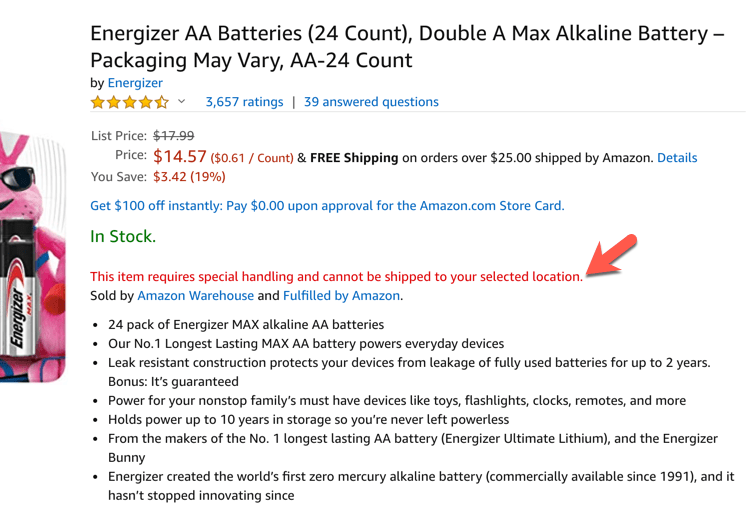750x524 pixels.
Task: Expand the ratings breakdown chevron
Action: 182,102
